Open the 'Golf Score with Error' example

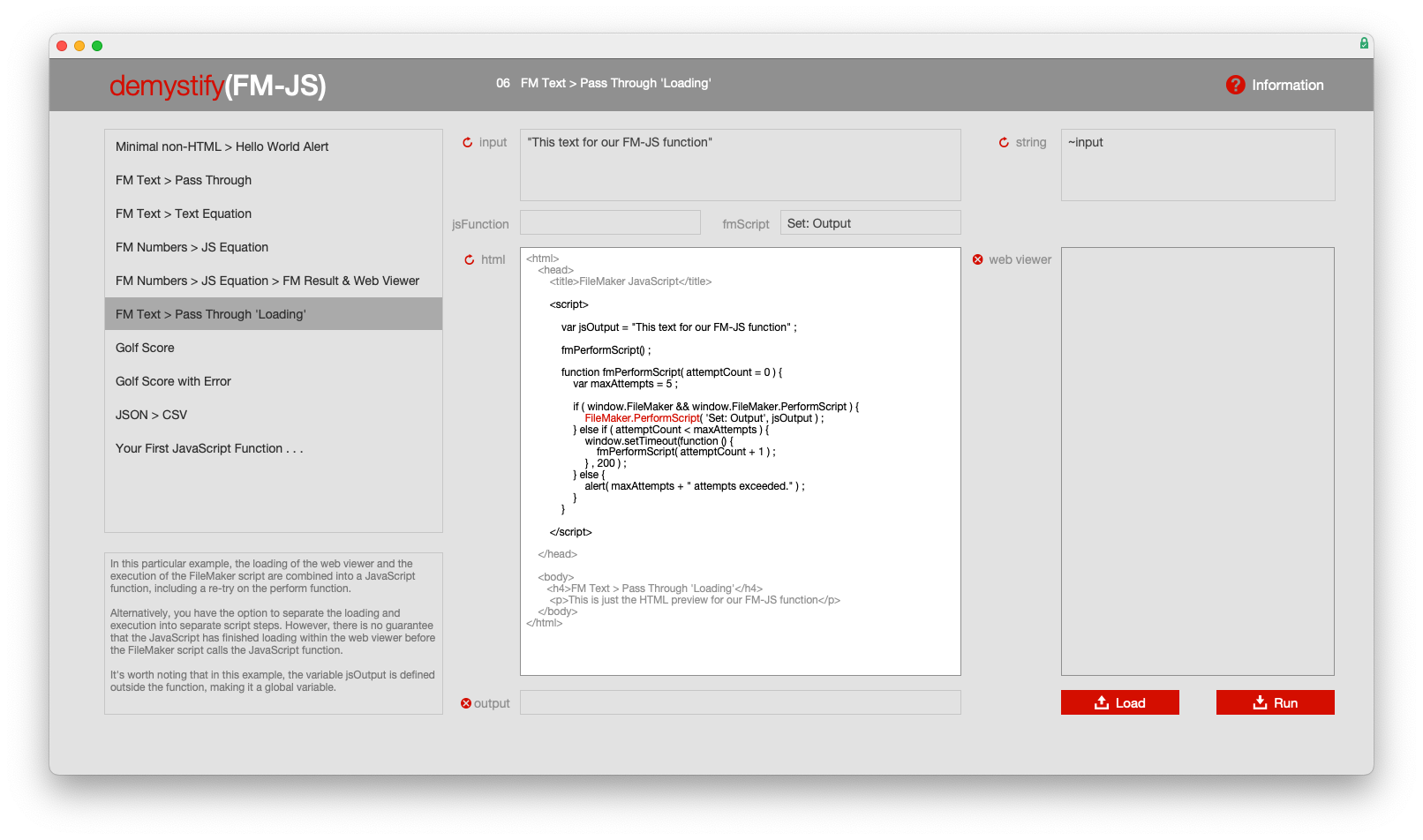[173, 381]
